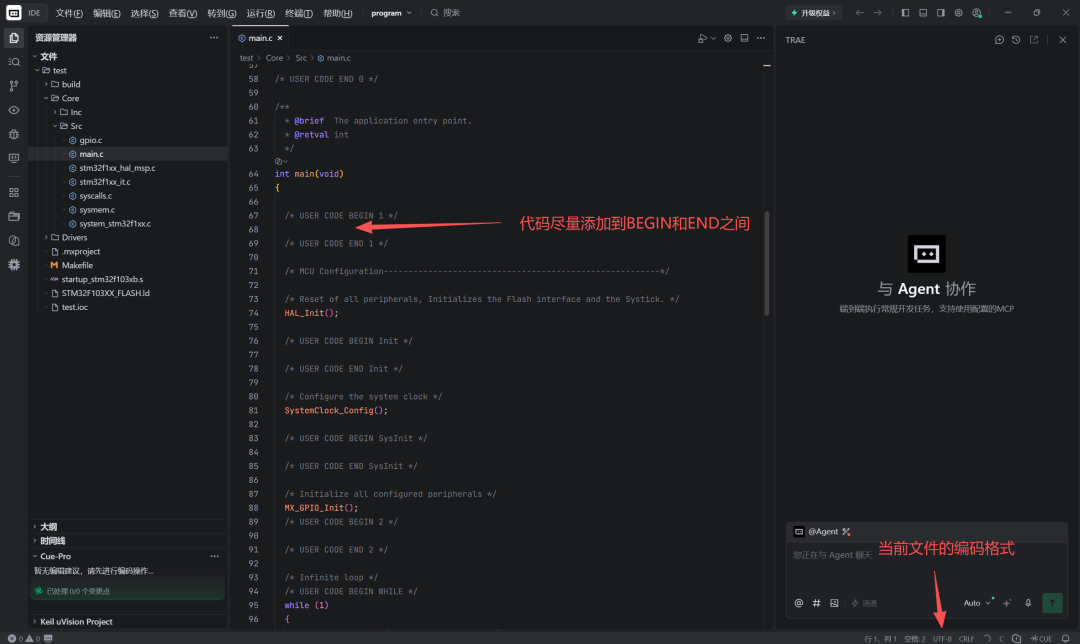The image size is (1080, 644).
Task: Close the main.c editor tab
Action: tap(280, 39)
